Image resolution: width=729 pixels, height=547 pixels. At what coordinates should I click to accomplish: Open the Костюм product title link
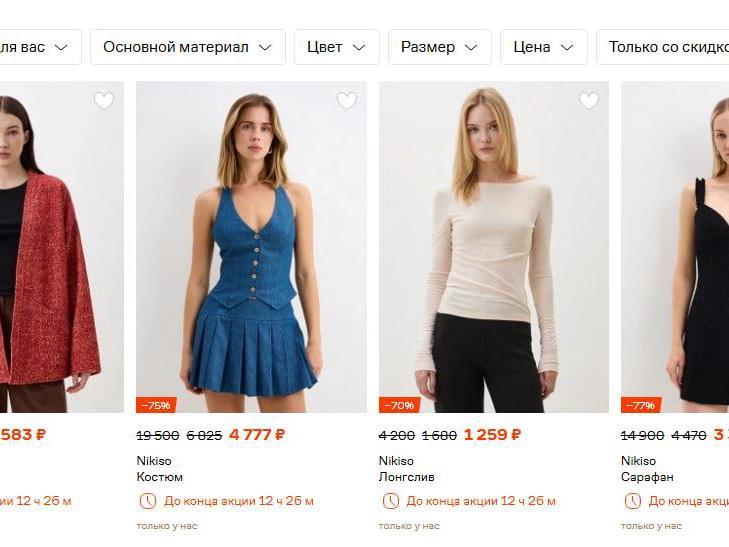pyautogui.click(x=160, y=477)
